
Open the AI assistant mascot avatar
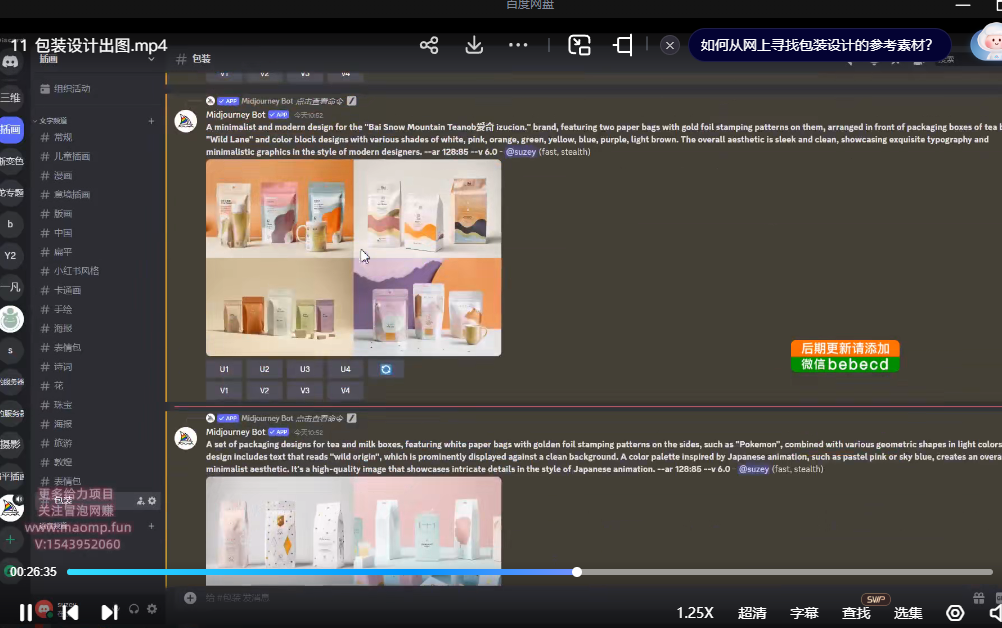click(x=987, y=43)
